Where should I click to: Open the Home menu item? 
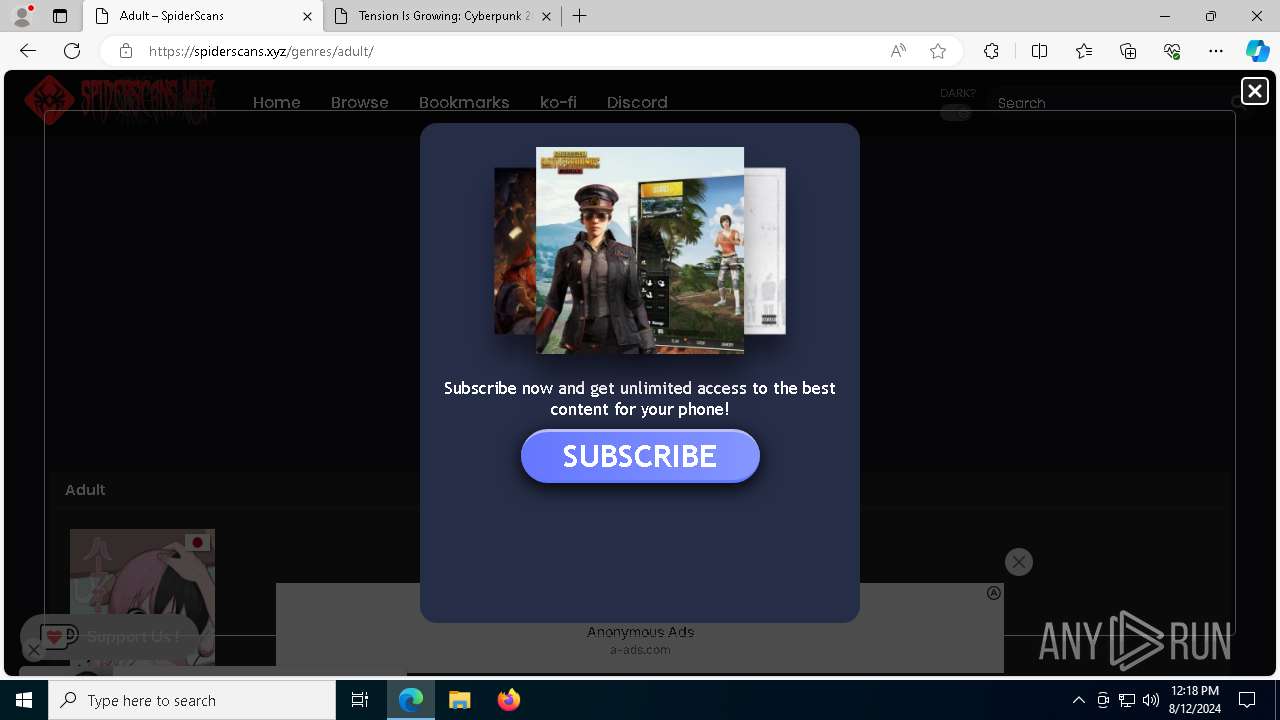point(277,102)
